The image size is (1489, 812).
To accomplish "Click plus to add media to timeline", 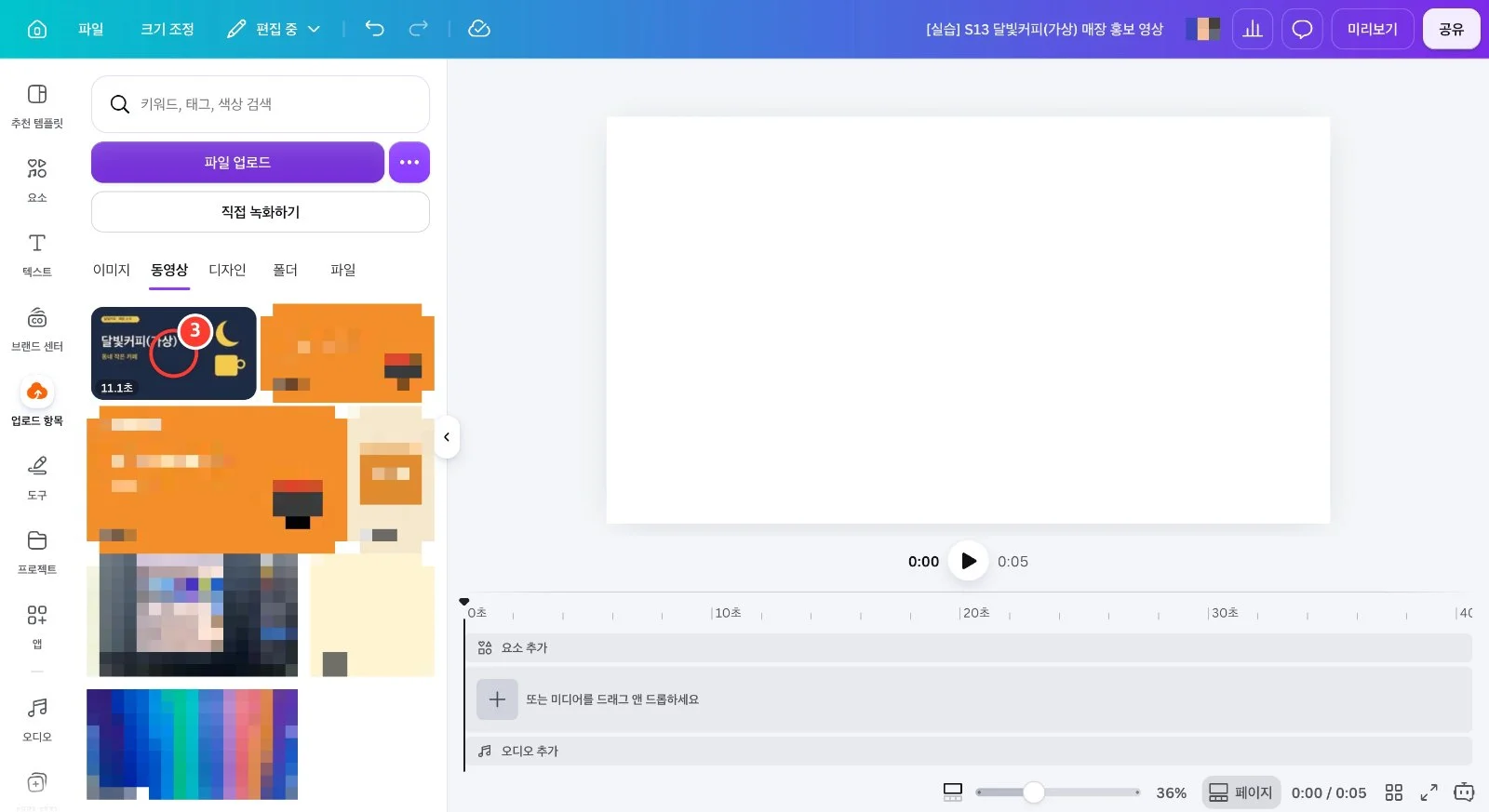I will [497, 699].
